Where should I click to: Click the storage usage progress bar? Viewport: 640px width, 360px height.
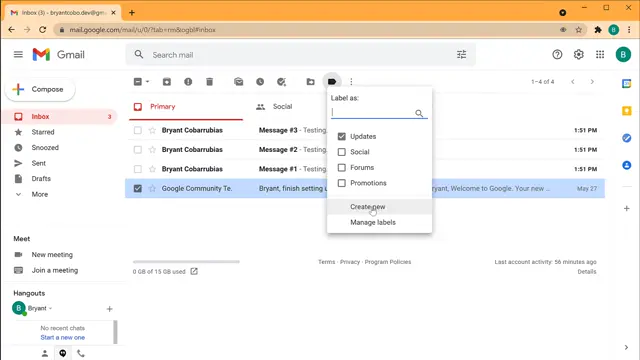pyautogui.click(x=186, y=262)
